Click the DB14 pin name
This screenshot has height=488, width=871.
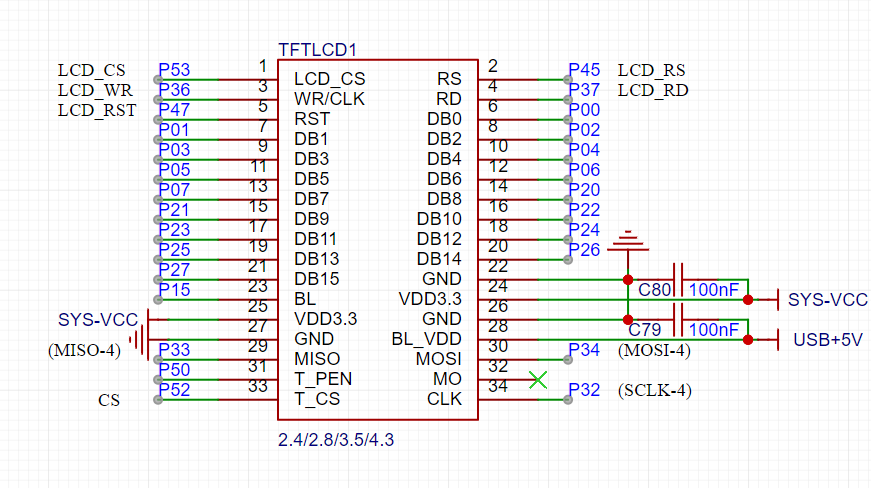[439, 259]
